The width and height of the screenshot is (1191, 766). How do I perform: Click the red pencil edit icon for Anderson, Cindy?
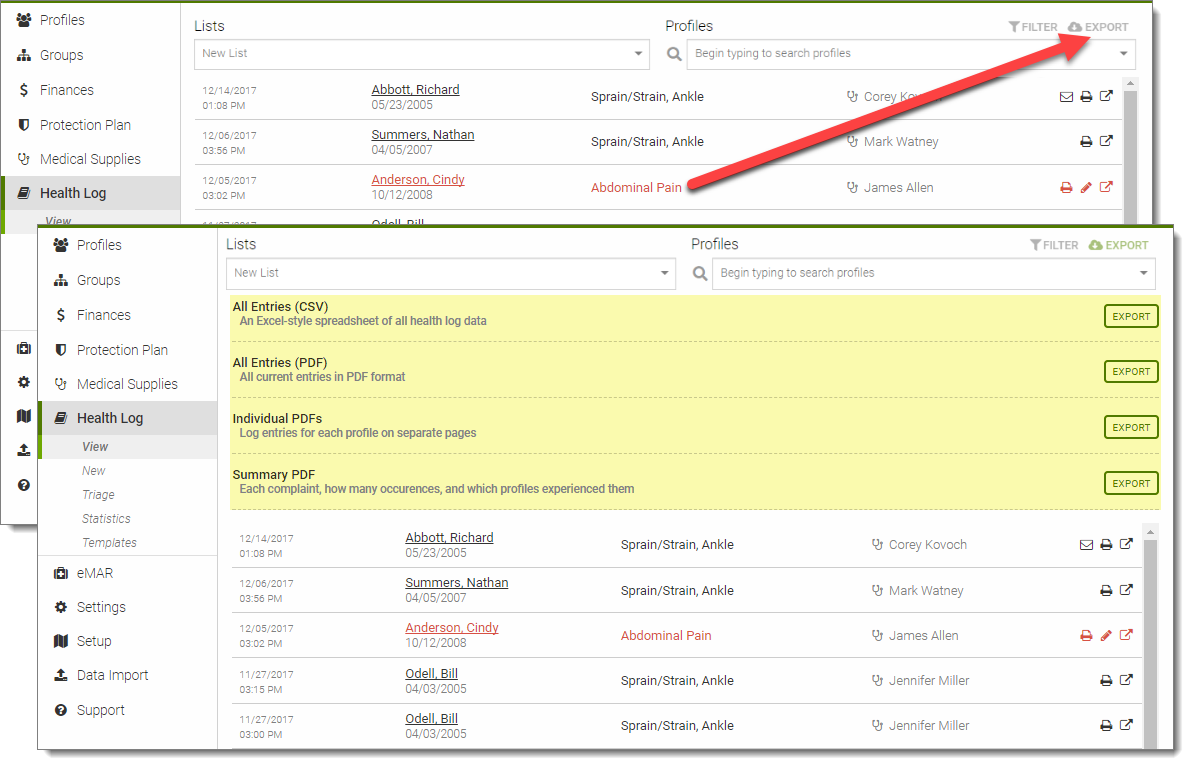pyautogui.click(x=1106, y=635)
